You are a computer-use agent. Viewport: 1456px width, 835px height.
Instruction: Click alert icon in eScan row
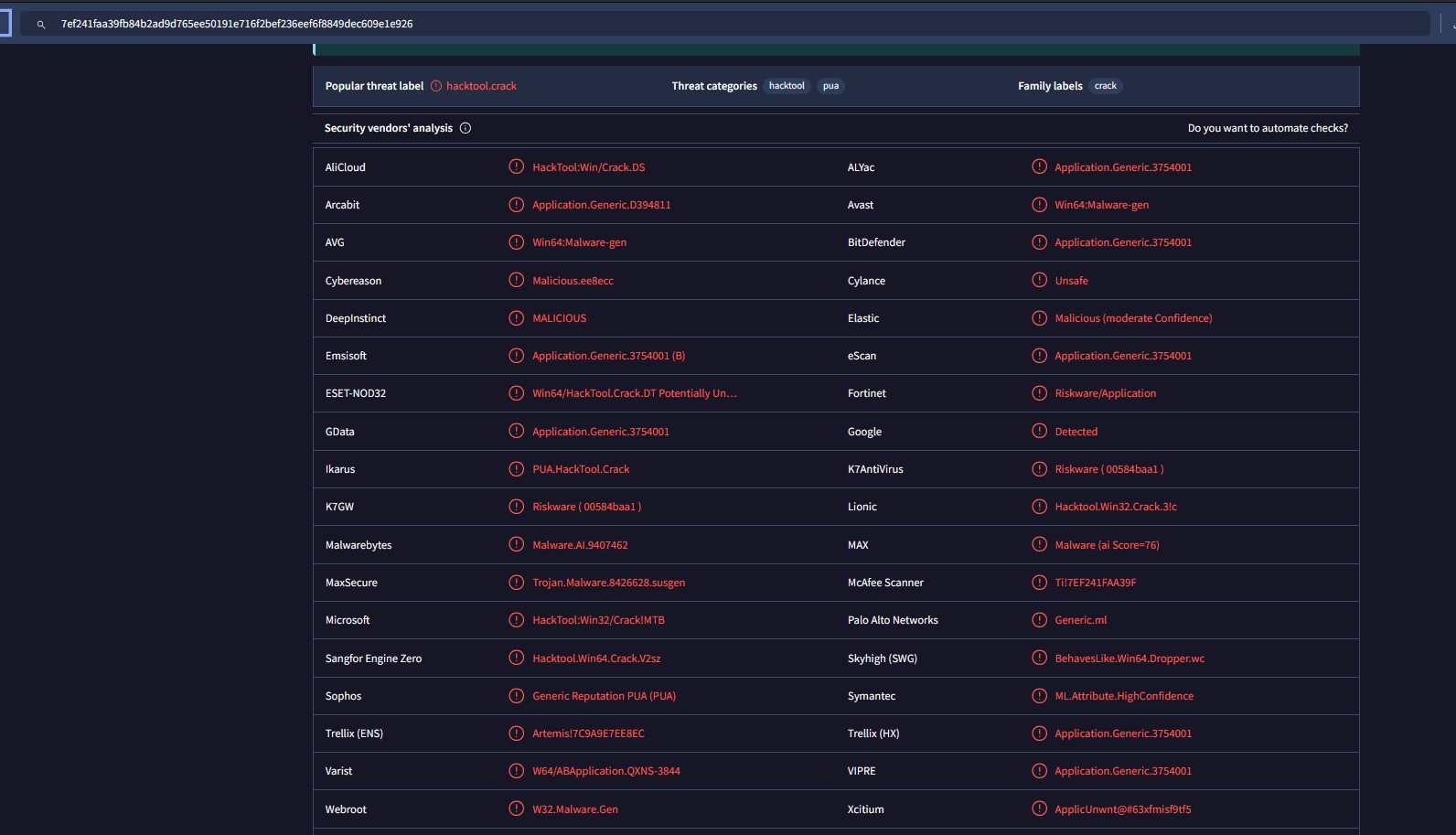[x=1039, y=356]
